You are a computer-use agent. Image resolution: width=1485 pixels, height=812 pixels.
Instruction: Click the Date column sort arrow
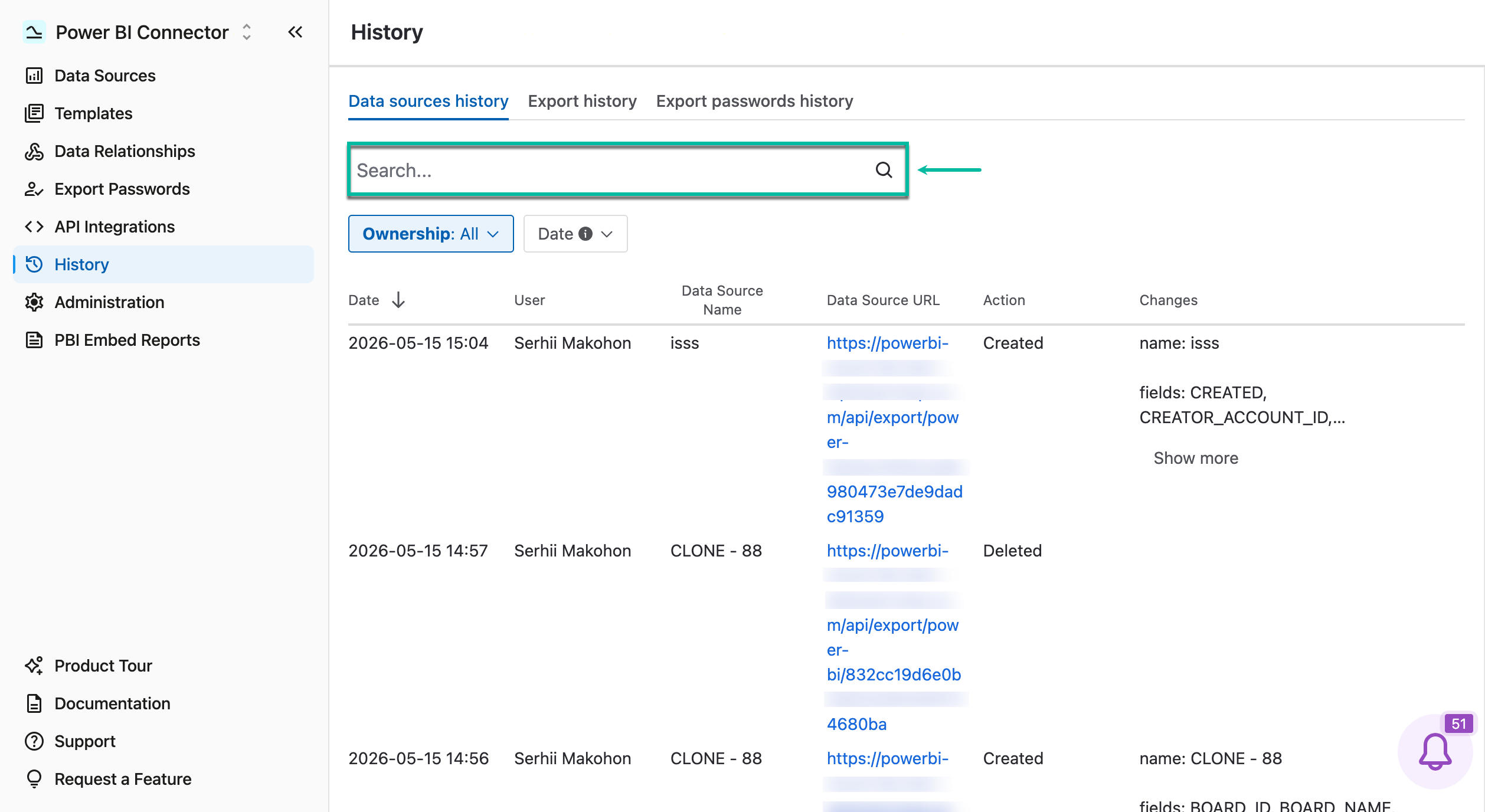[x=398, y=300]
